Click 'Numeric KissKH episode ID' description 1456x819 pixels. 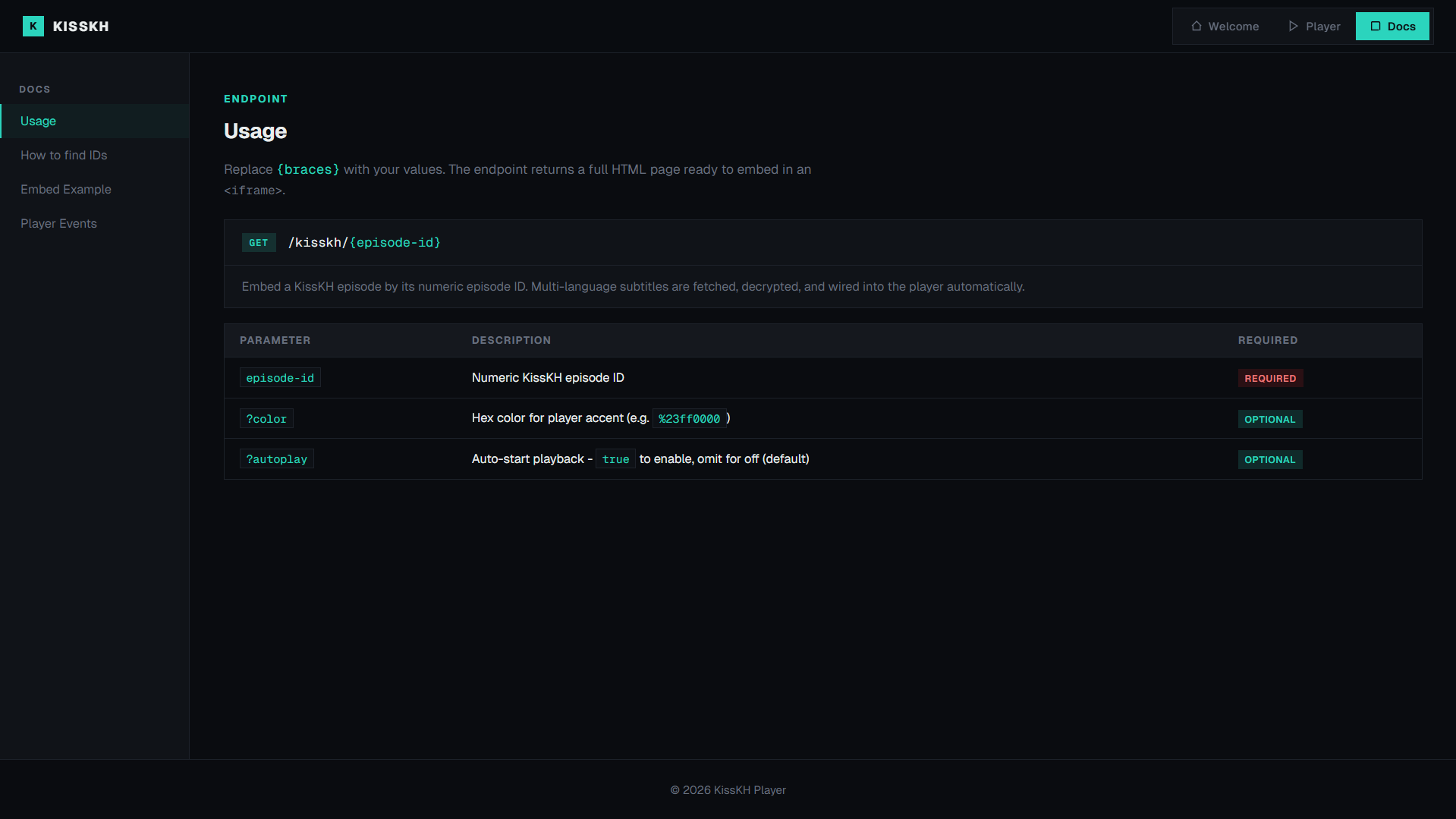coord(548,378)
